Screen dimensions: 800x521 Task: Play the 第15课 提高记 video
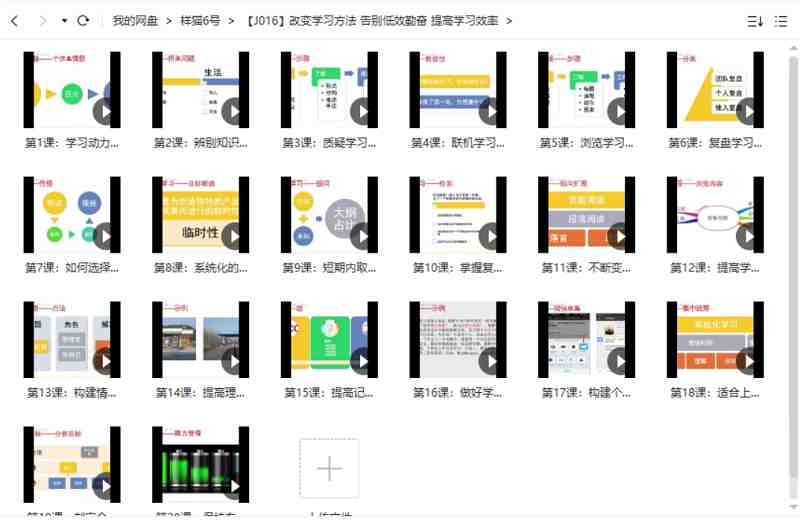pos(362,360)
